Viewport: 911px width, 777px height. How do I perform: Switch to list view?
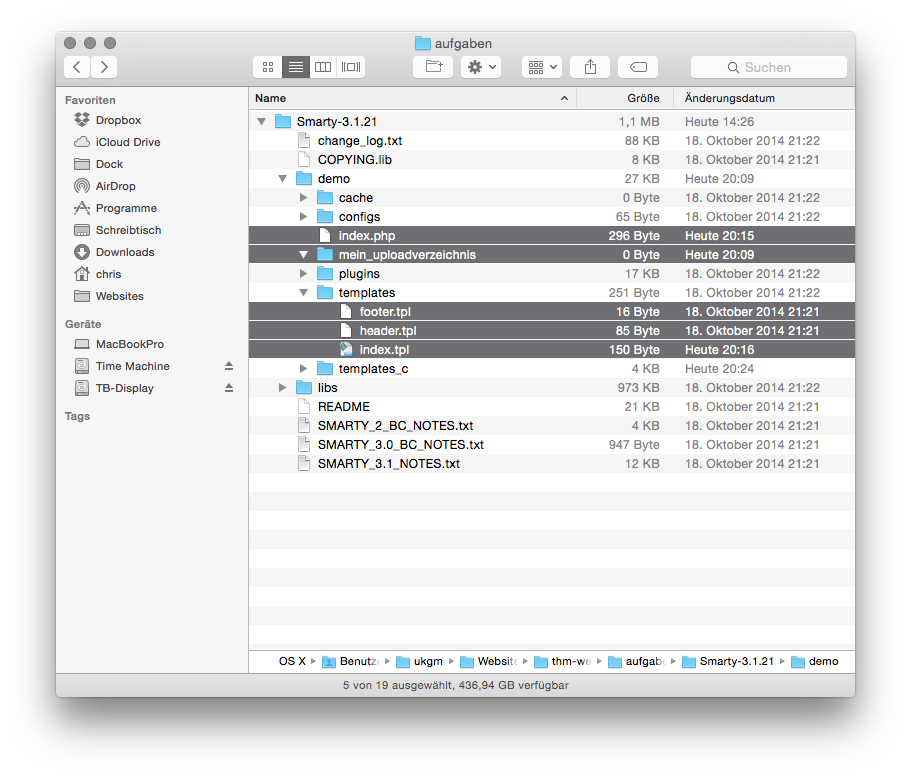click(x=296, y=67)
